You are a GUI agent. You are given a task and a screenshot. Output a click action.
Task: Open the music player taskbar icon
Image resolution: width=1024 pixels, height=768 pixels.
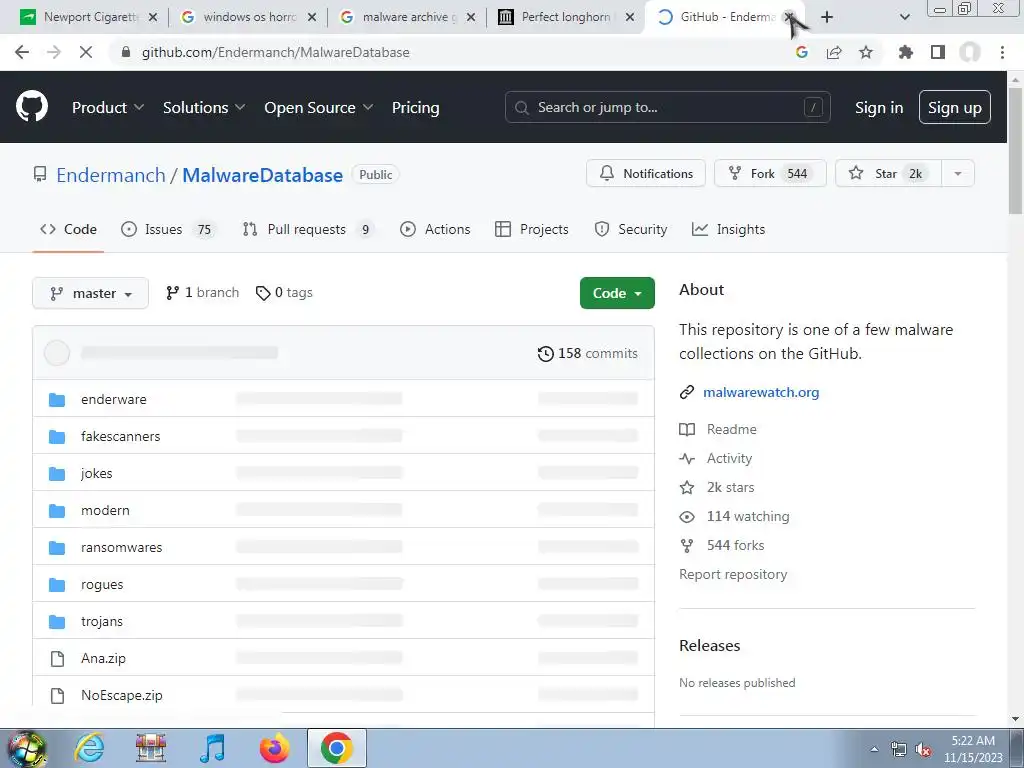(212, 748)
